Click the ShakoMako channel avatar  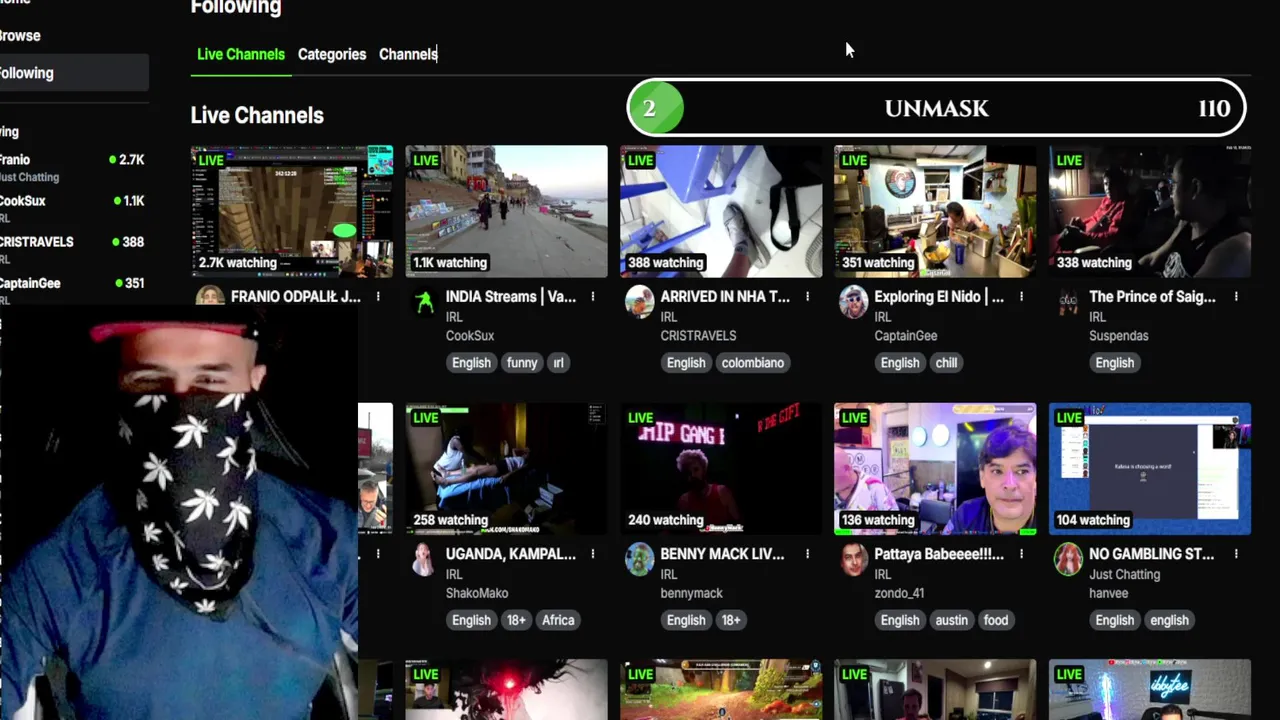tap(424, 559)
